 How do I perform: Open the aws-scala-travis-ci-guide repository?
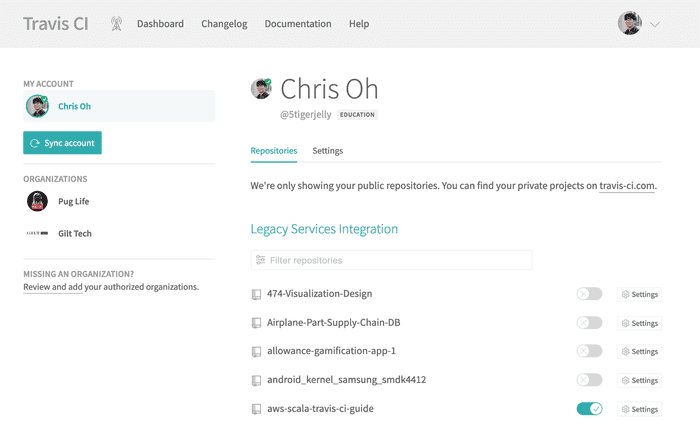click(320, 409)
